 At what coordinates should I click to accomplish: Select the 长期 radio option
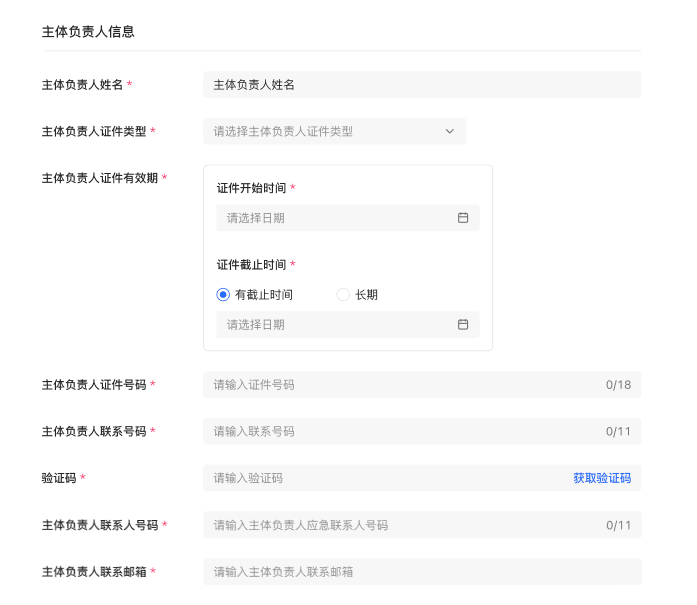[343, 295]
